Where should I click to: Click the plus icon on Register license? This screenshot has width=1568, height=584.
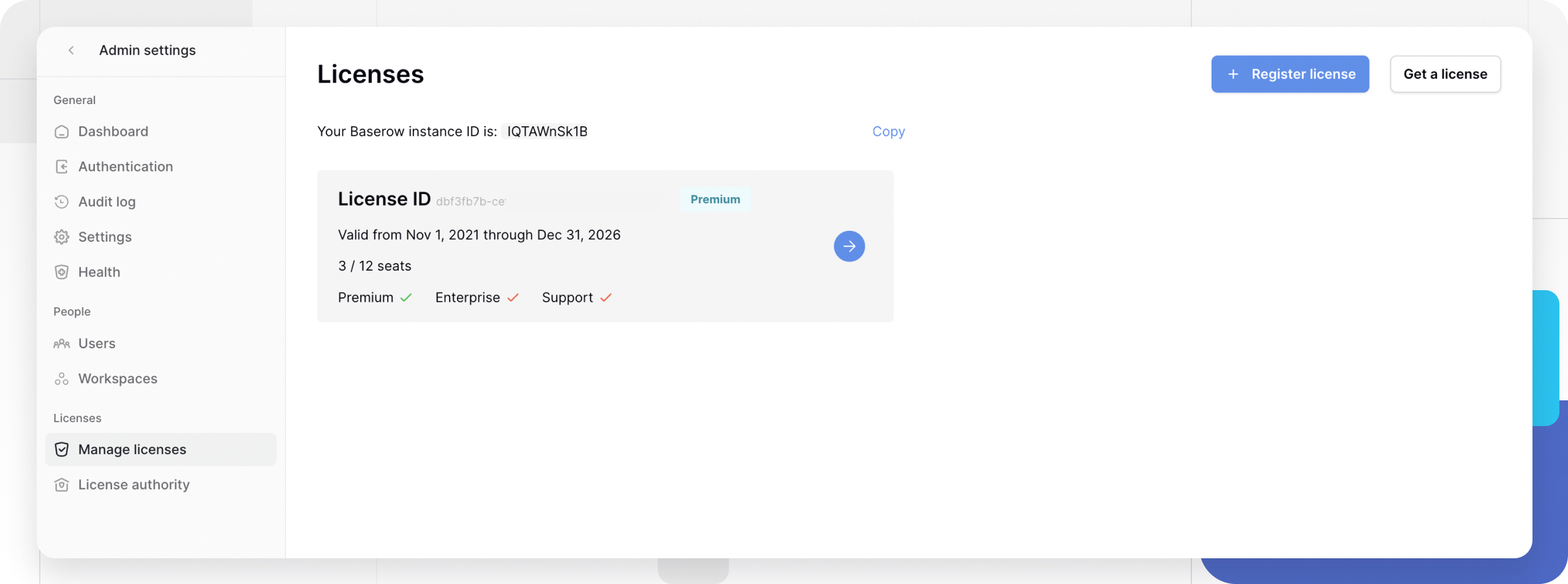(1232, 74)
